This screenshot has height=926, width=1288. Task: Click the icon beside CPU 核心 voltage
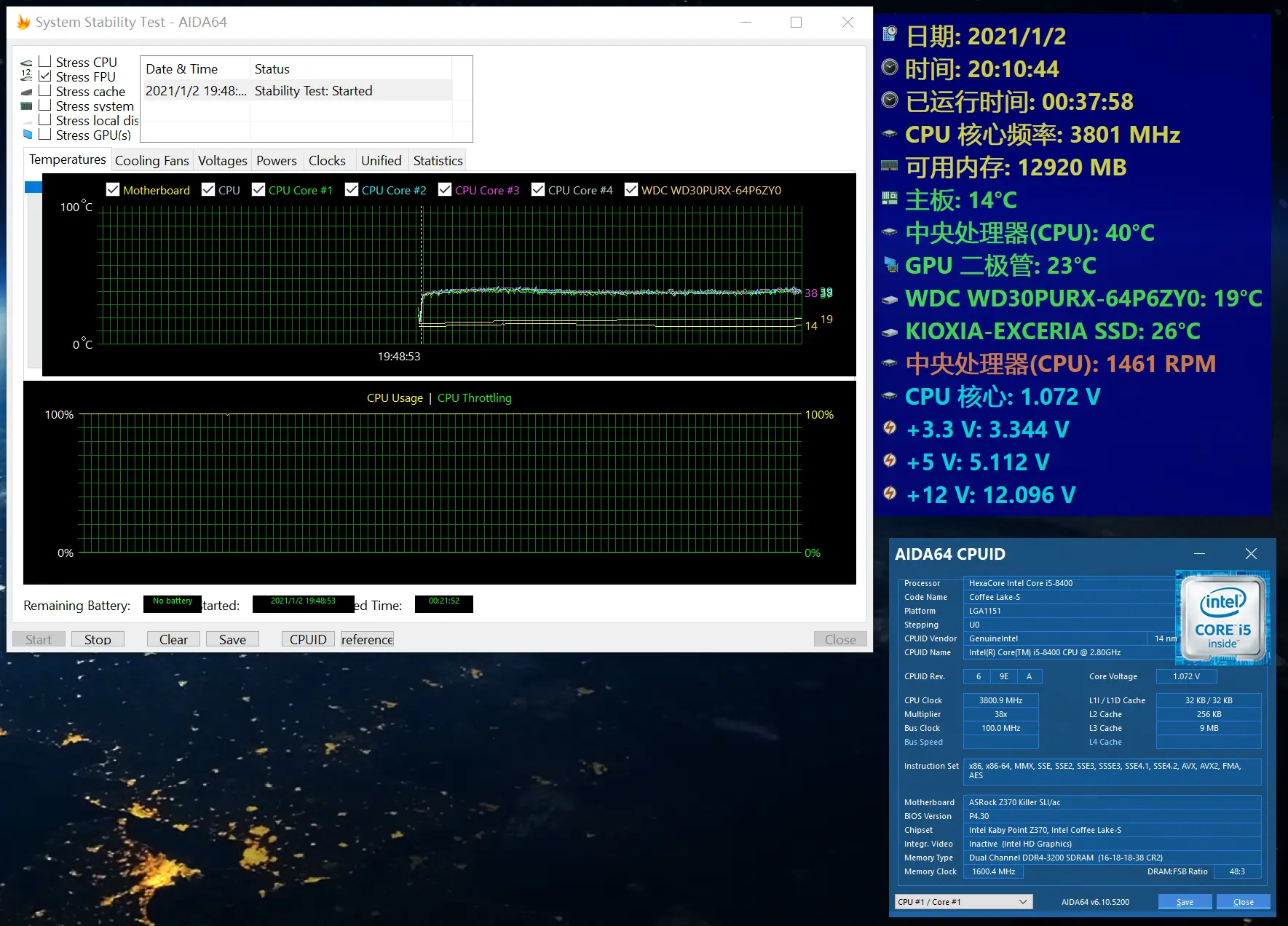coord(890,396)
